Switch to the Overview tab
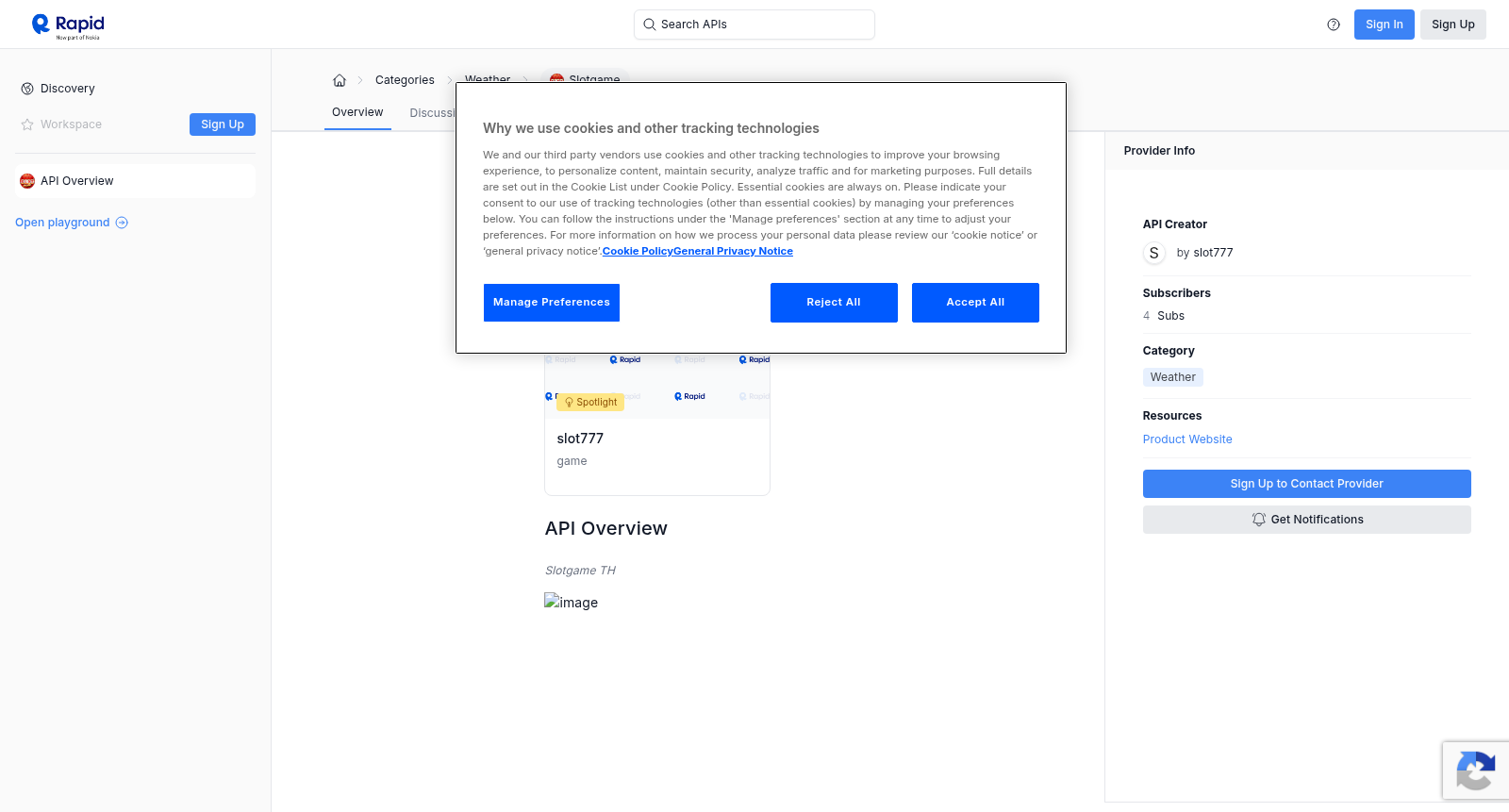This screenshot has width=1509, height=812. point(357,112)
